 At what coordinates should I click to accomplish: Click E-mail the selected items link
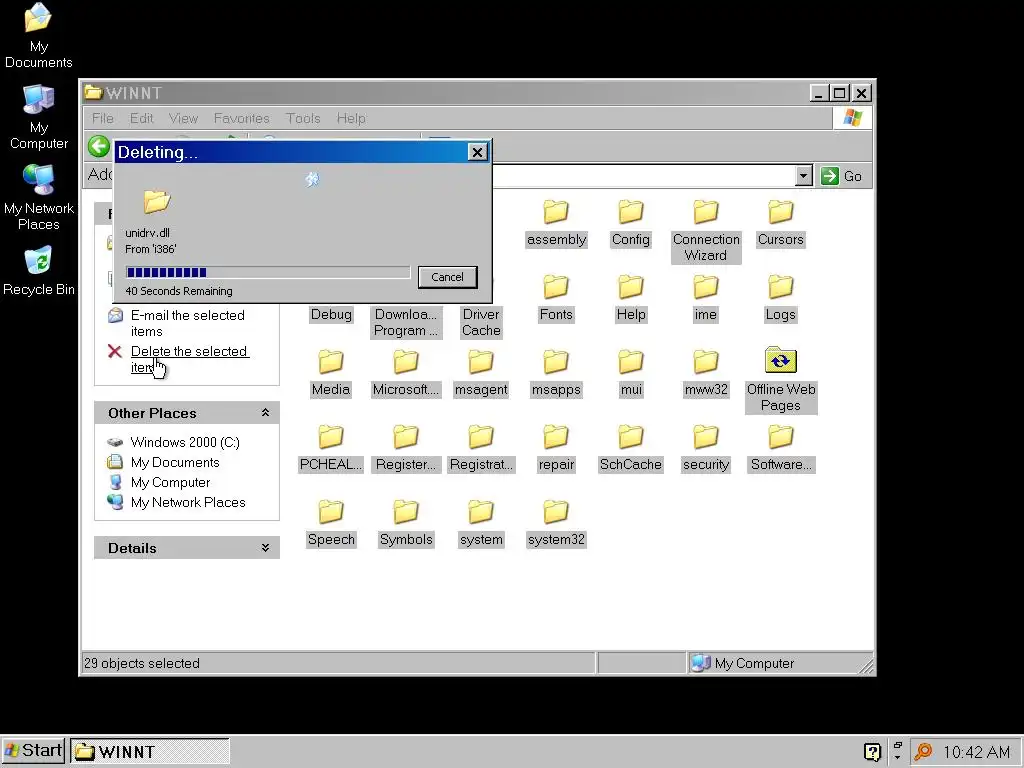187,323
